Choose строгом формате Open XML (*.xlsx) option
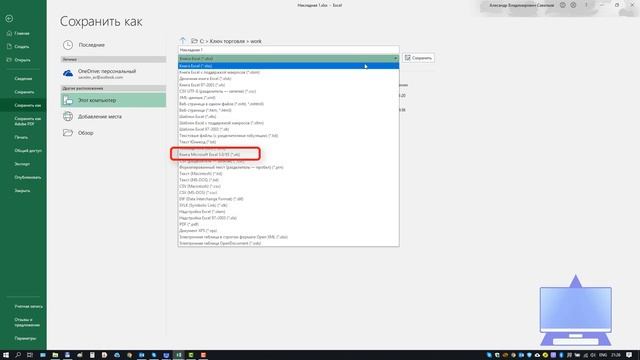This screenshot has width=640, height=360. (x=289, y=237)
